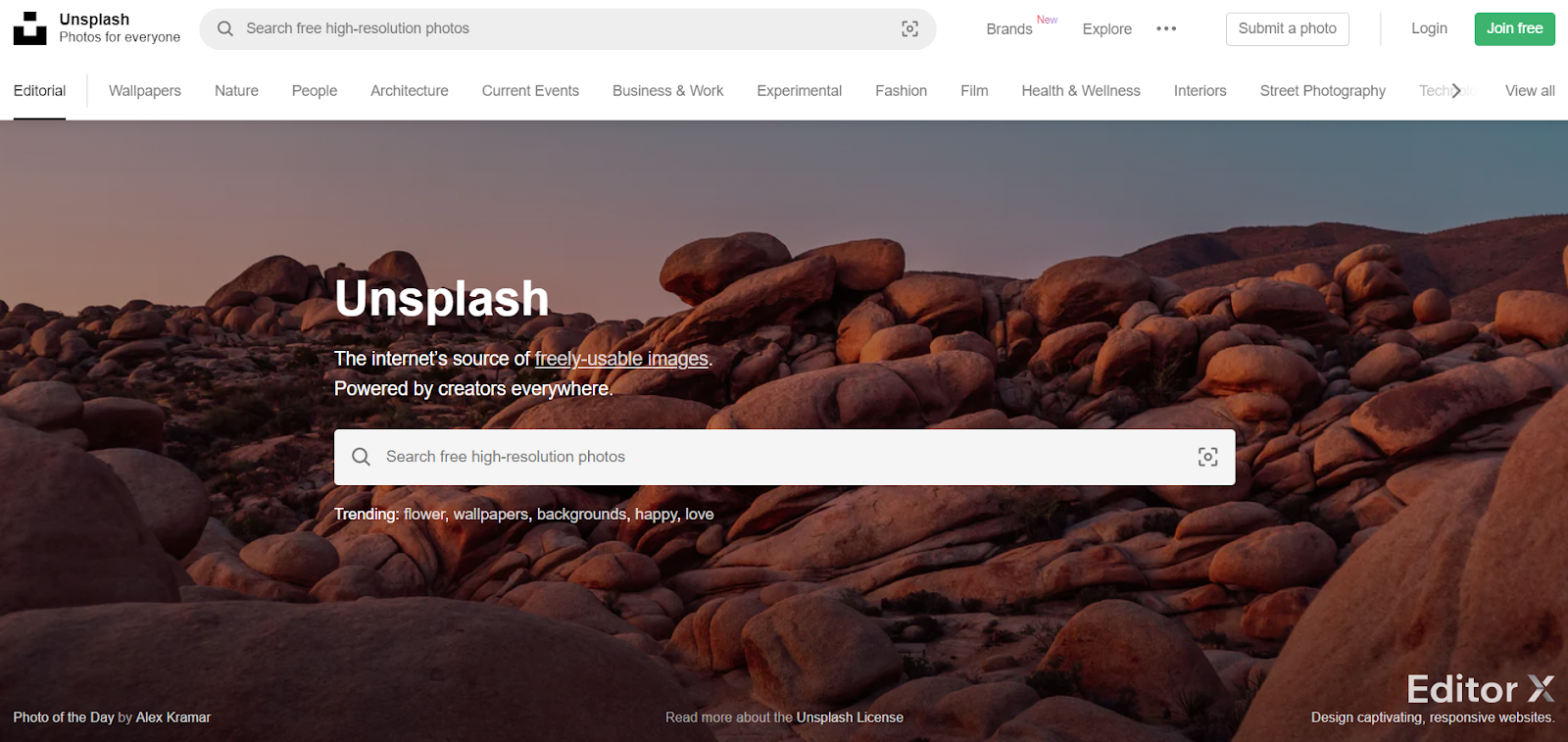Click the header search magnifier icon
This screenshot has width=1568, height=742.
pyautogui.click(x=225, y=28)
